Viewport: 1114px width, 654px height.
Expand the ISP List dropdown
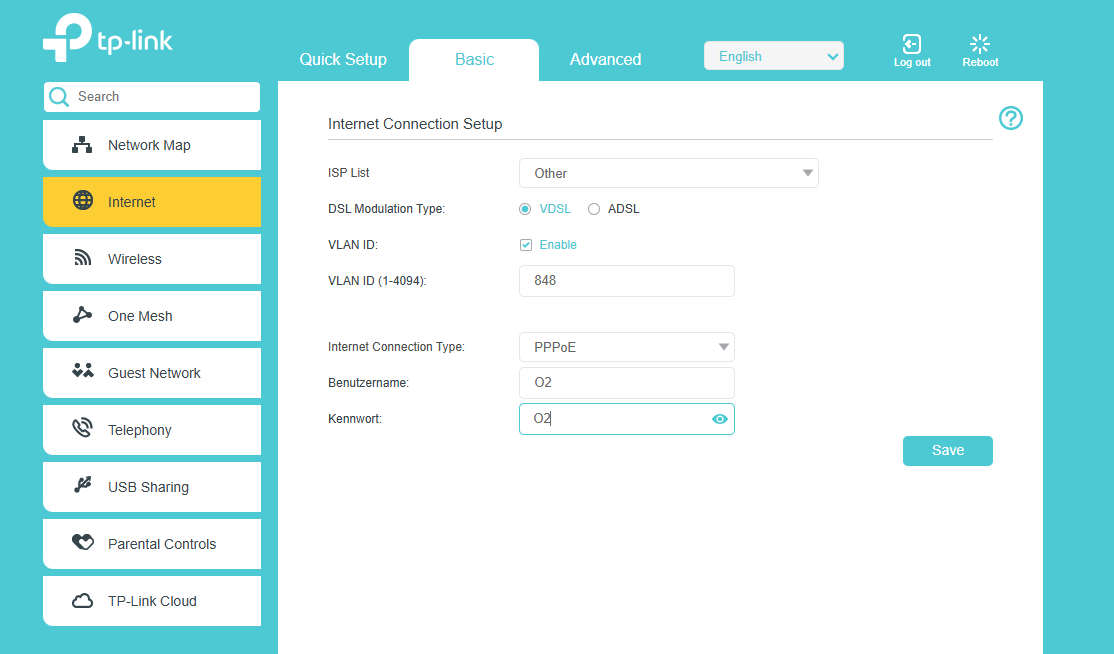coord(668,173)
